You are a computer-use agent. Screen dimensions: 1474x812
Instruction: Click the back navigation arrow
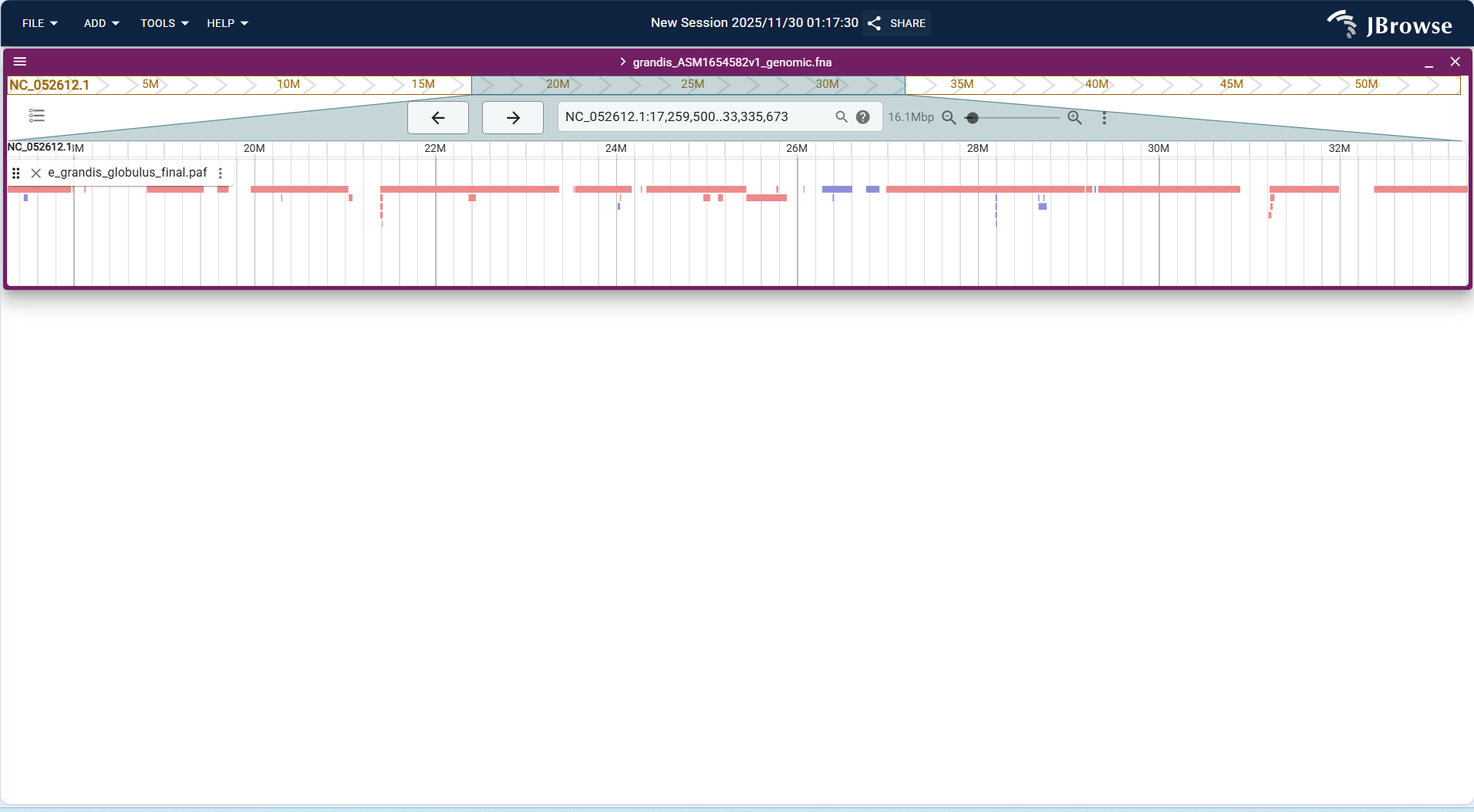tap(437, 117)
